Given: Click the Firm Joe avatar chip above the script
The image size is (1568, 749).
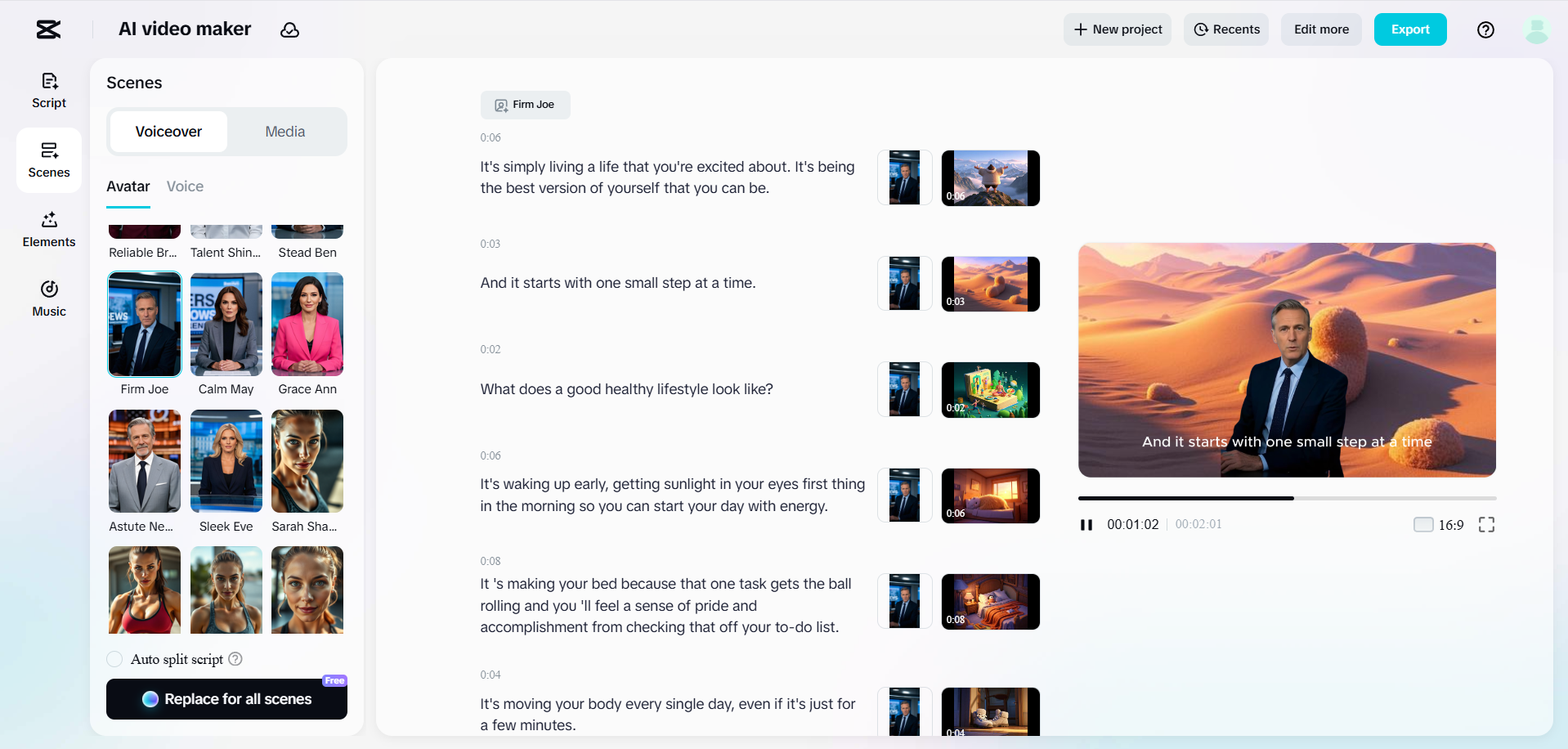Looking at the screenshot, I should (526, 105).
